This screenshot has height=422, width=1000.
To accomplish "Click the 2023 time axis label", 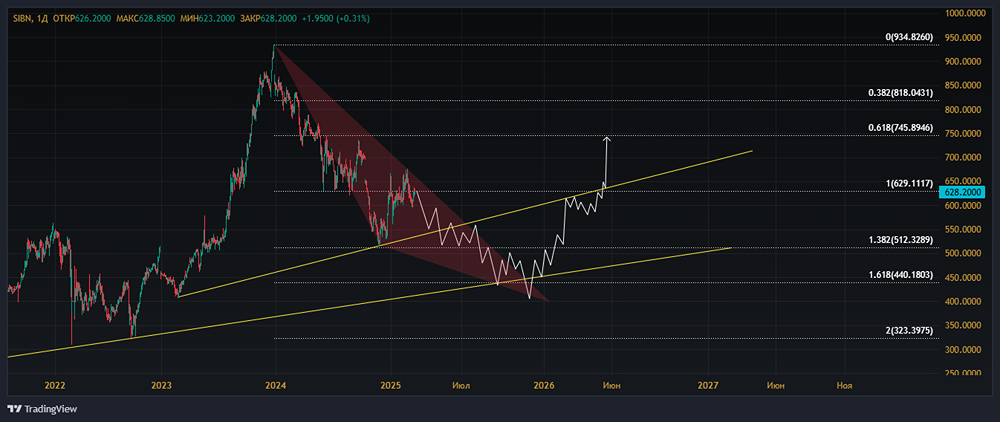I will pyautogui.click(x=161, y=386).
